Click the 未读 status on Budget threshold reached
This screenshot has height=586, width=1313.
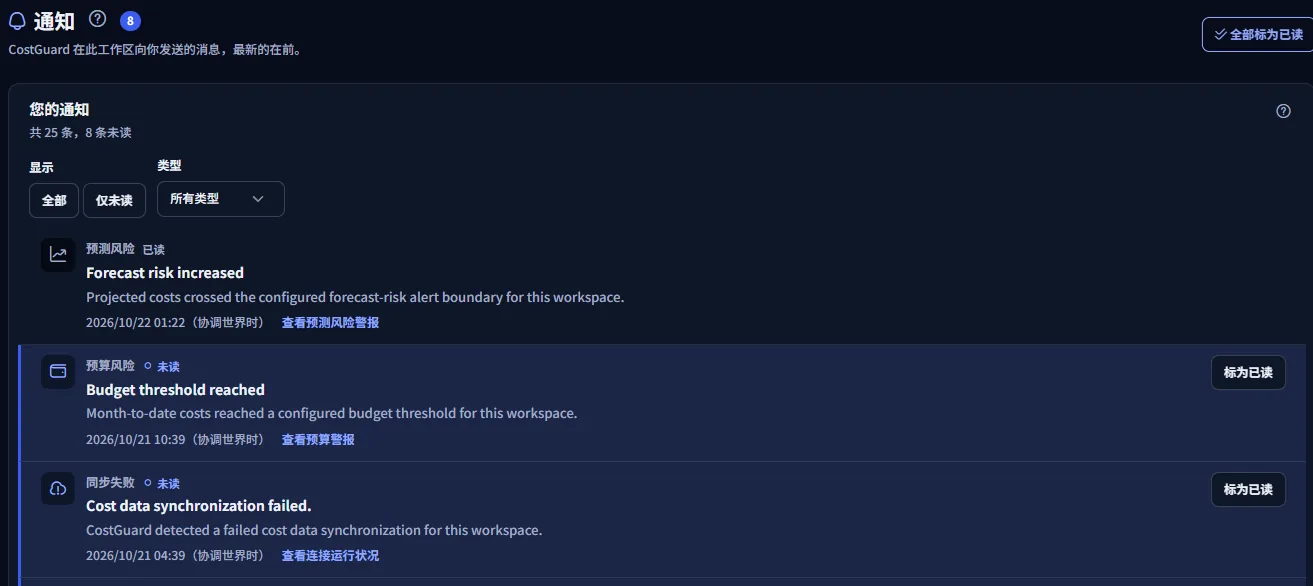click(162, 367)
